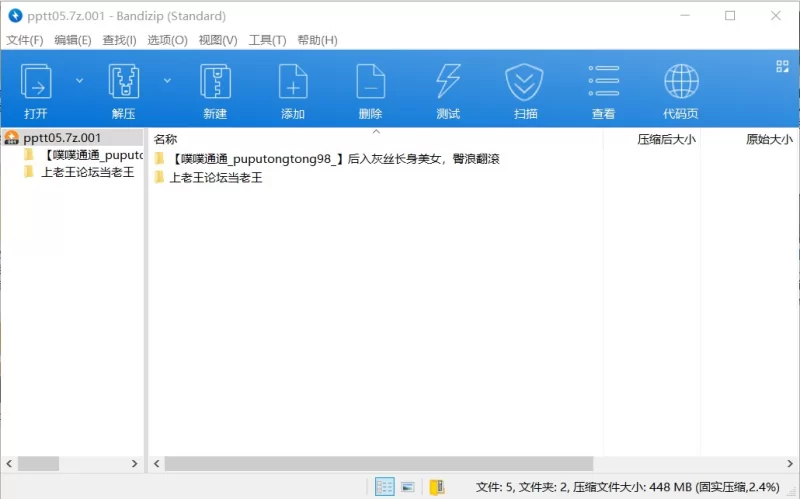Image resolution: width=800 pixels, height=499 pixels.
Task: Click the Scan (扫描) shield icon
Action: (x=524, y=82)
